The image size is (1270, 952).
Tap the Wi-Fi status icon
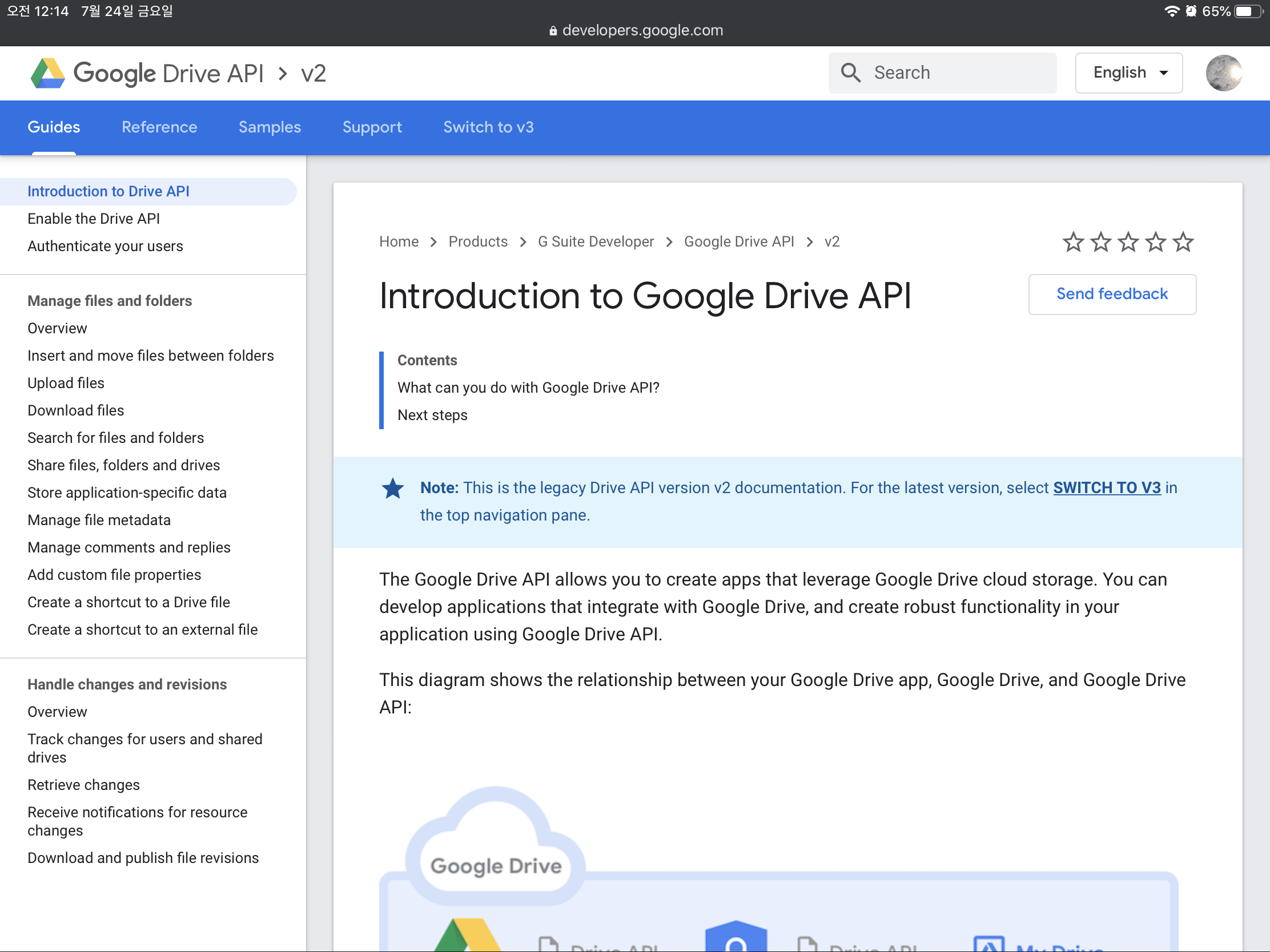coord(1171,11)
